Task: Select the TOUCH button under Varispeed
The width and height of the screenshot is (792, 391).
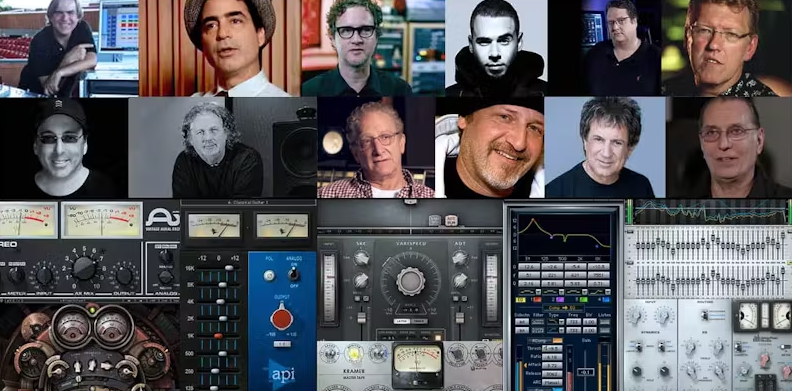Action: pyautogui.click(x=418, y=321)
